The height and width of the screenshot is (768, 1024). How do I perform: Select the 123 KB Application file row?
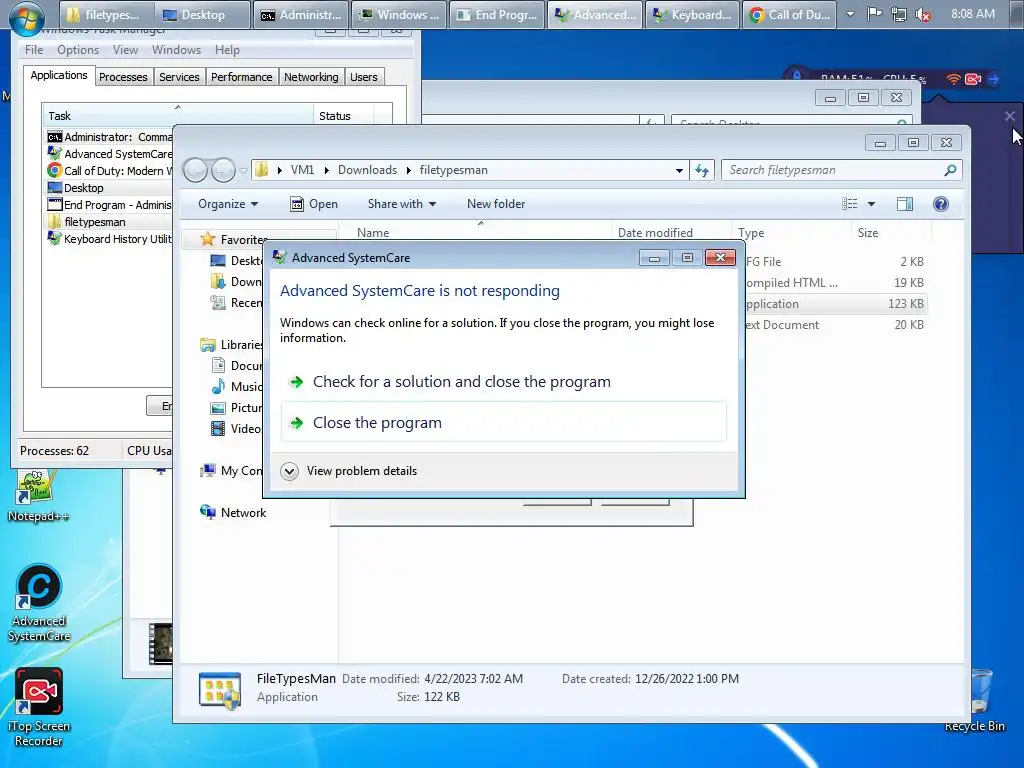(835, 304)
